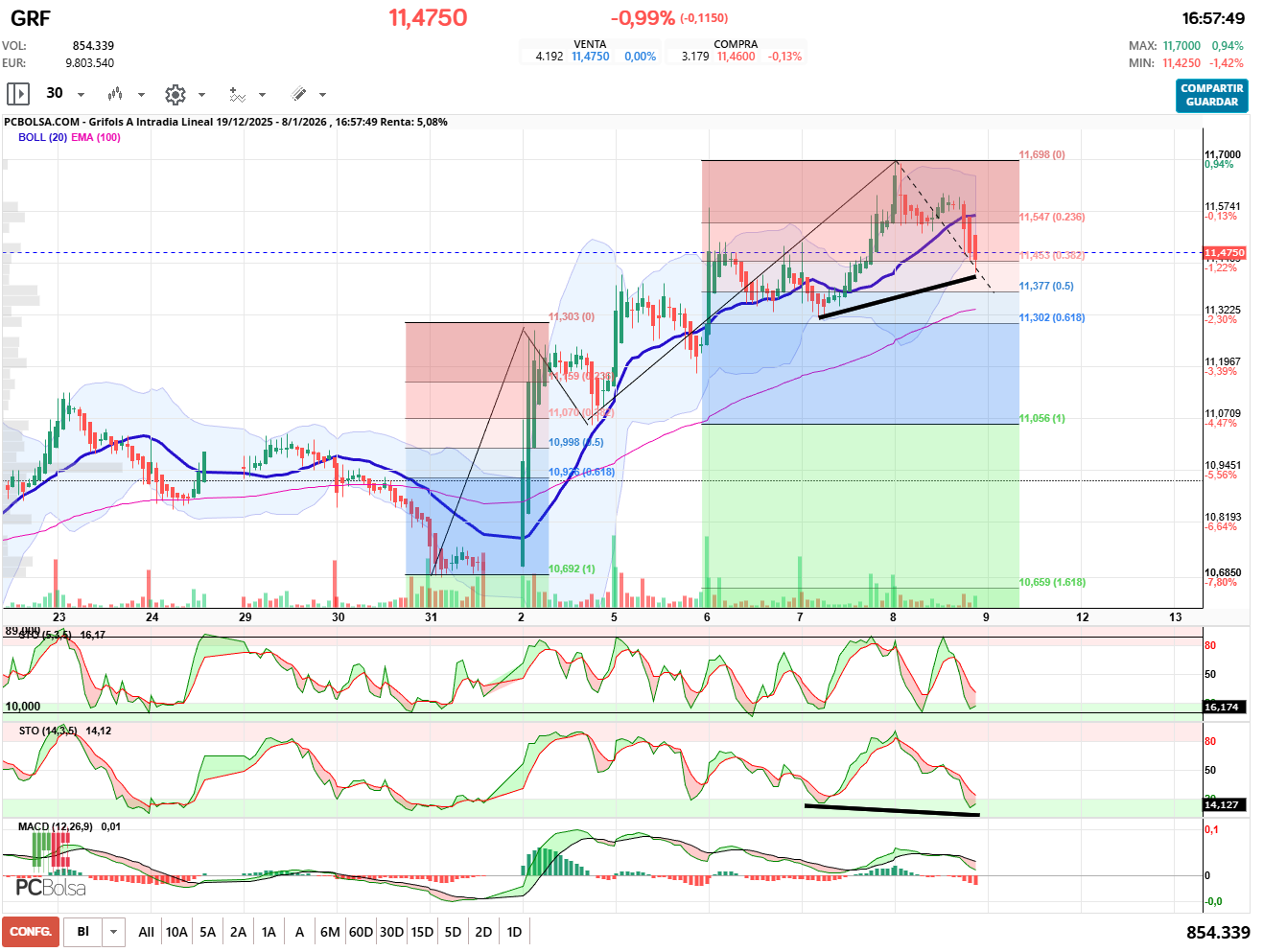Click the price axis label 11,5741
The width and height of the screenshot is (1263, 952).
pos(1223,207)
